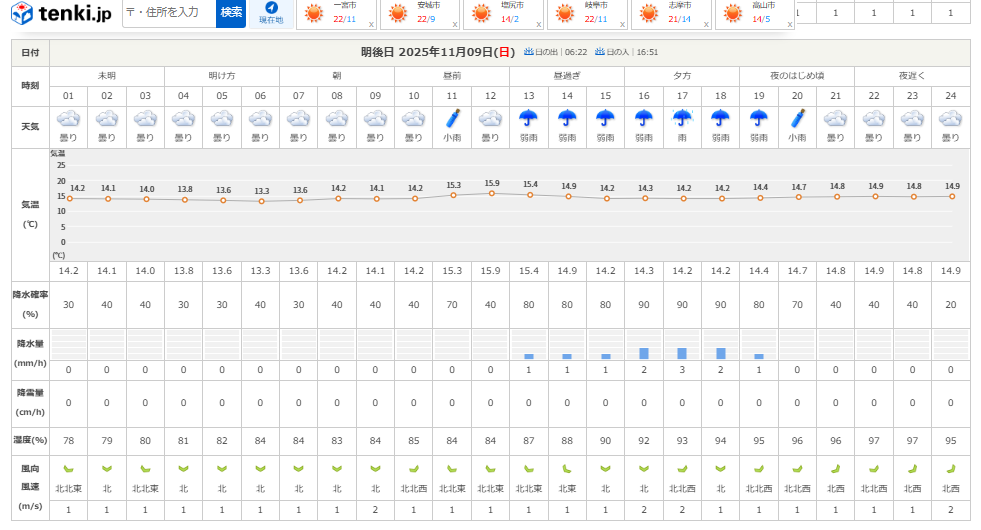Open the 一宮市 forecast card
This screenshot has height=530, width=981.
coord(337,13)
